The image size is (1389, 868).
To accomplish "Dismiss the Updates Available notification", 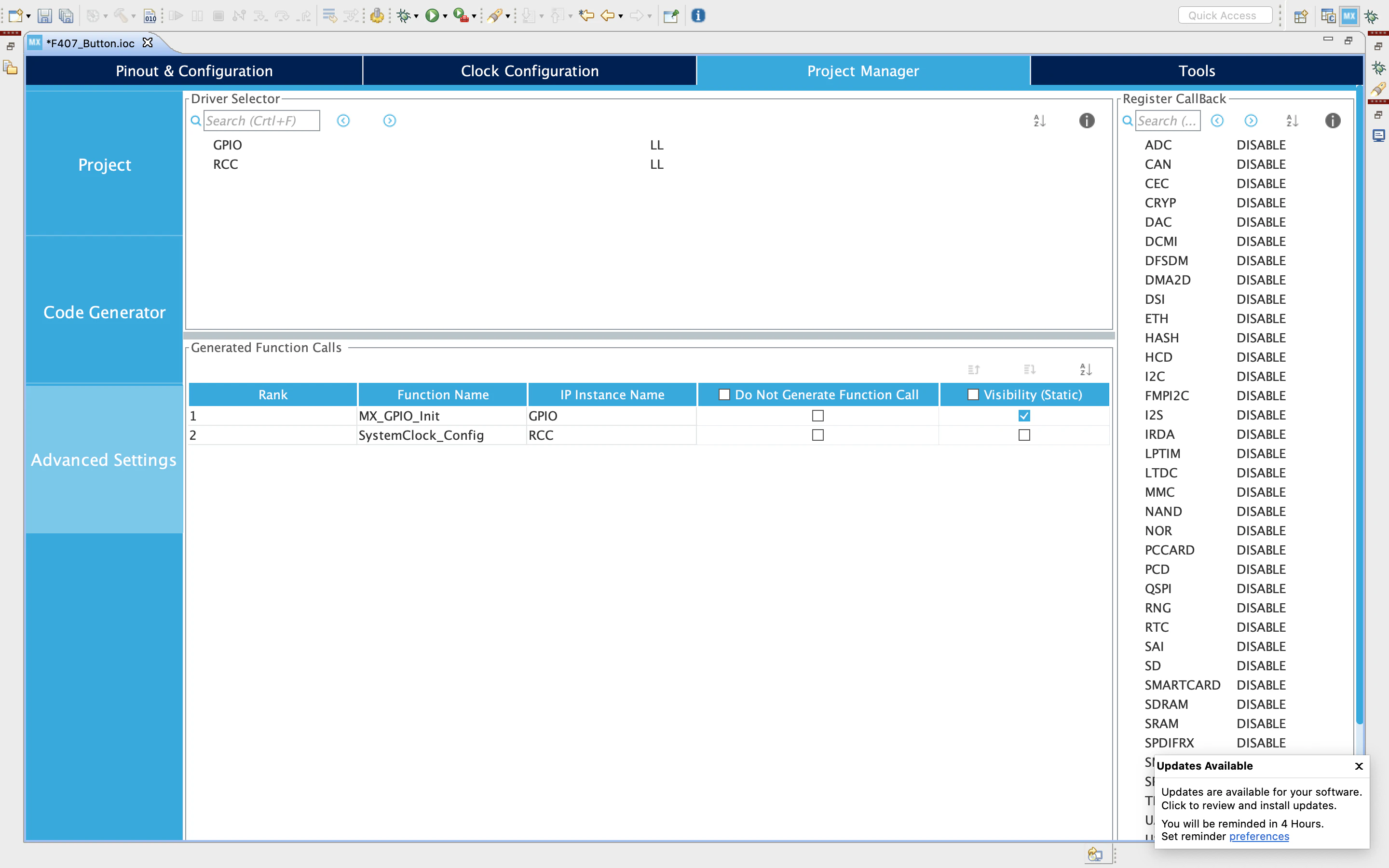I will 1359,766.
